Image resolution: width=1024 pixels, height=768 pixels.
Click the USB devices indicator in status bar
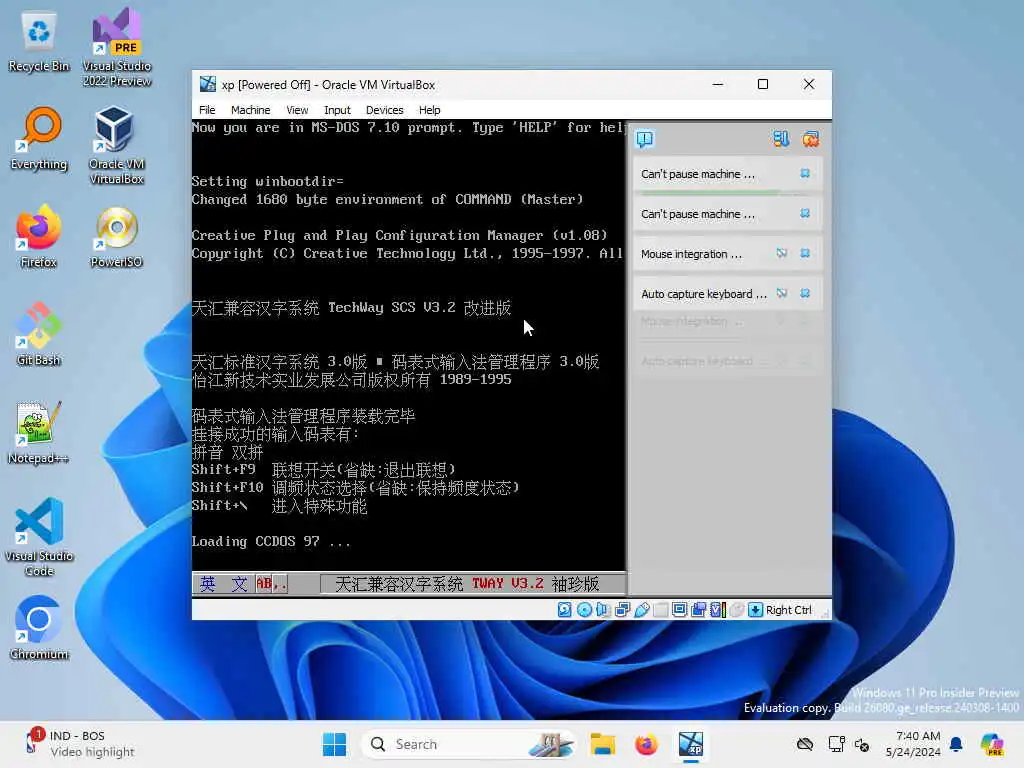pos(641,610)
